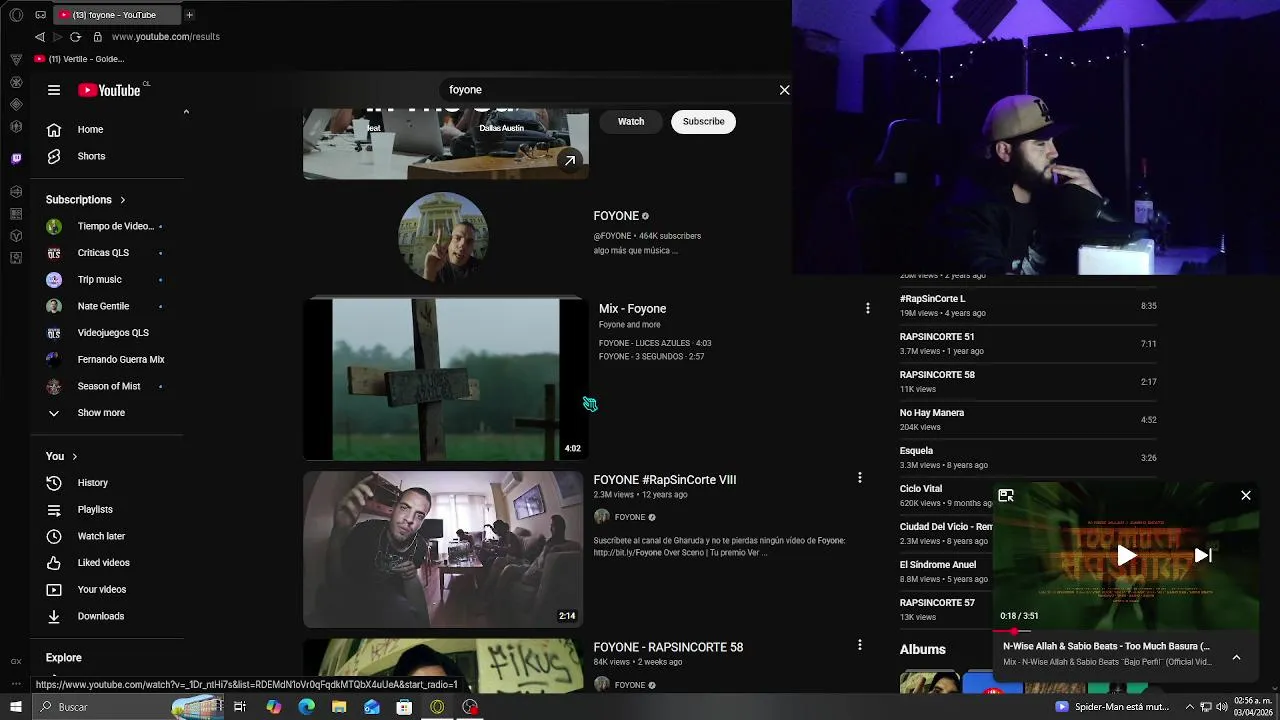Go to Home in YouTube sidebar
Image resolution: width=1280 pixels, height=720 pixels.
tap(108, 129)
